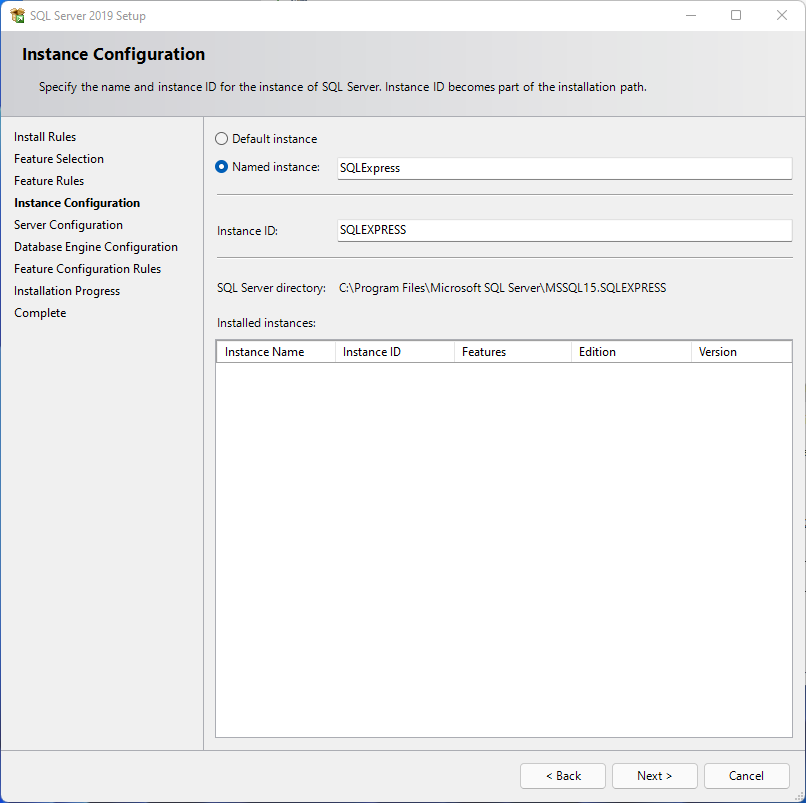Sort by the Instance ID column header
This screenshot has width=806, height=803.
(x=395, y=352)
